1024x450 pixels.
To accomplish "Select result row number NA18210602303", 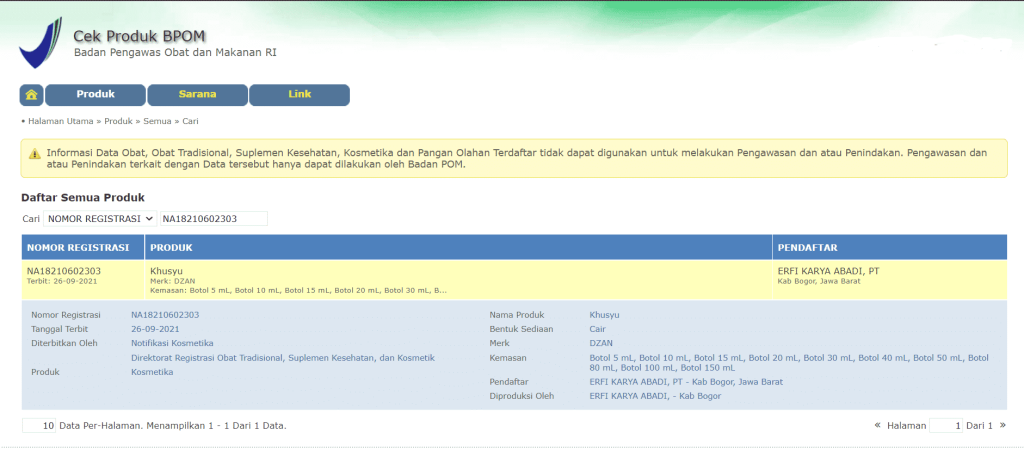I will tap(64, 270).
